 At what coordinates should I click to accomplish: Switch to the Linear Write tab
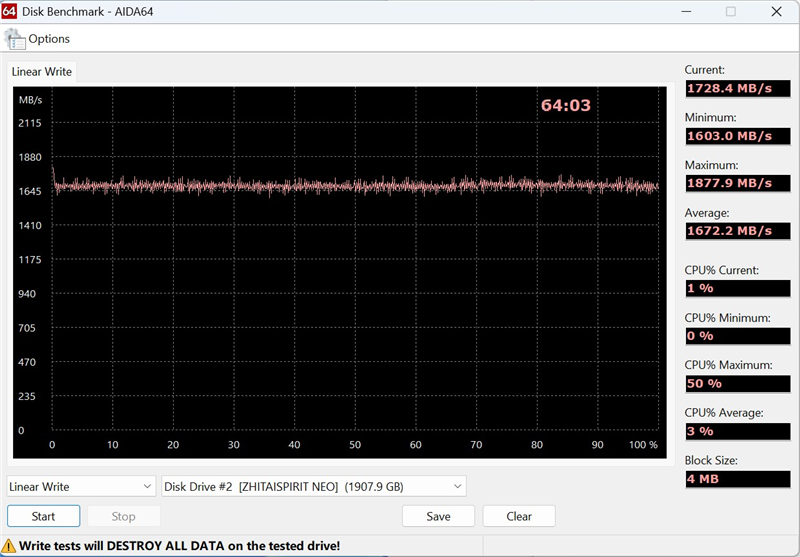(41, 72)
